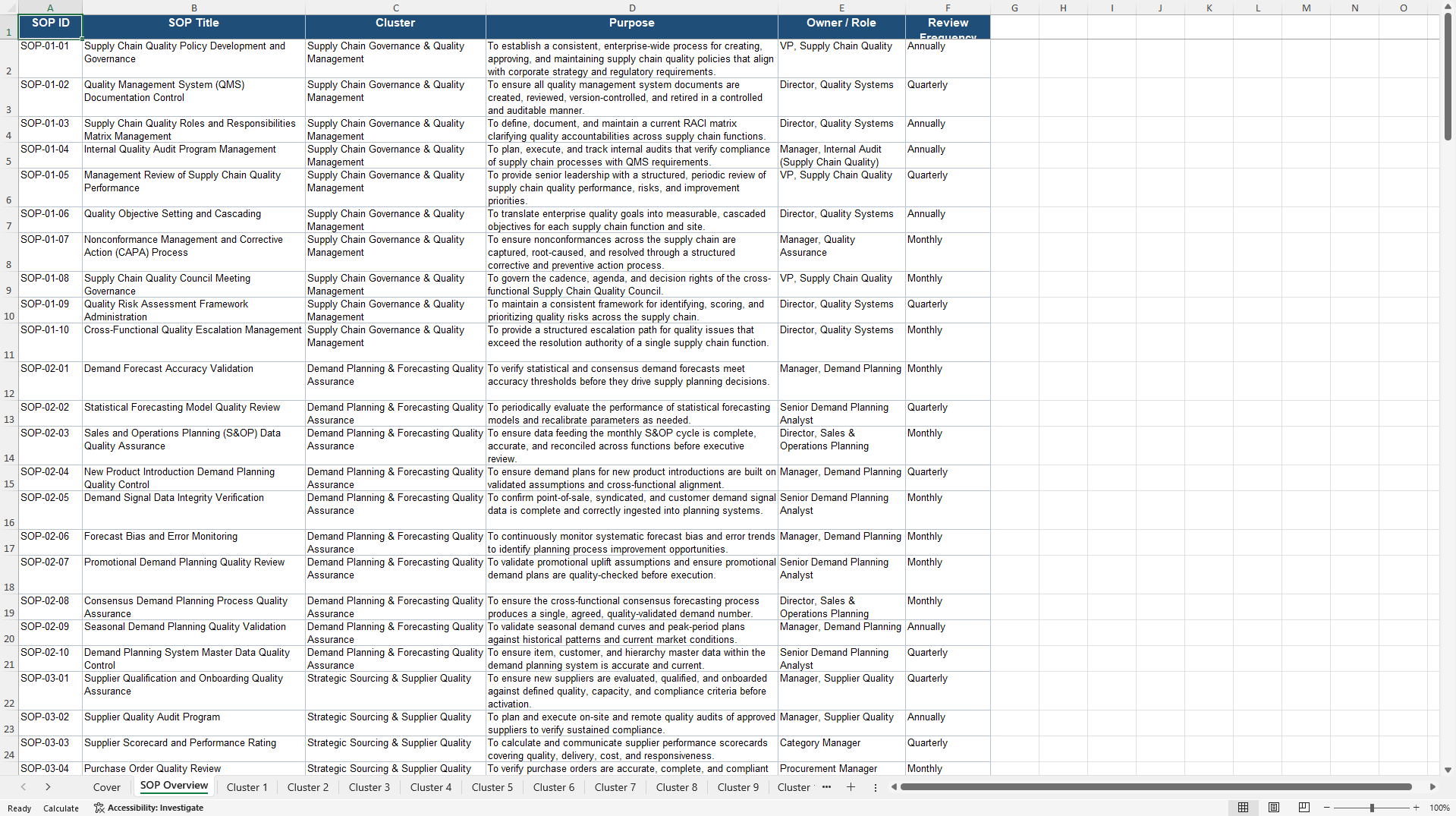Select the SOP Title header cell
The width and height of the screenshot is (1456, 816).
[x=193, y=27]
